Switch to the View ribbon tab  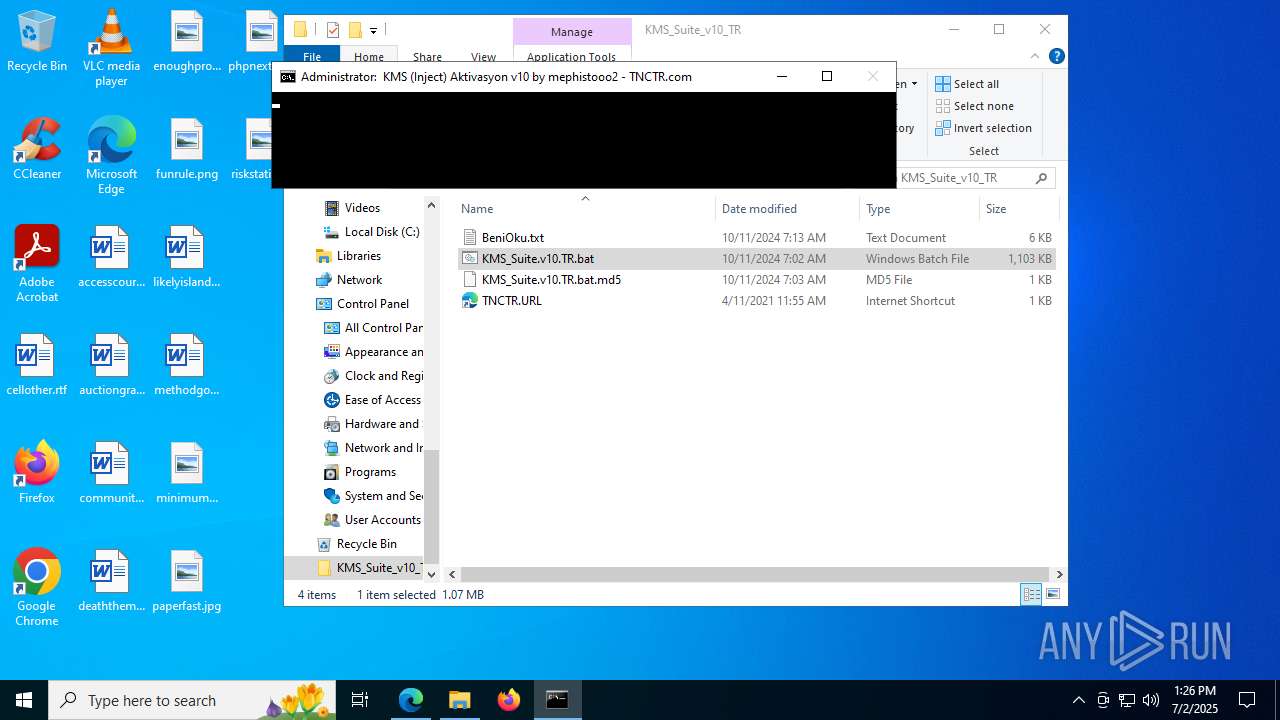[483, 57]
